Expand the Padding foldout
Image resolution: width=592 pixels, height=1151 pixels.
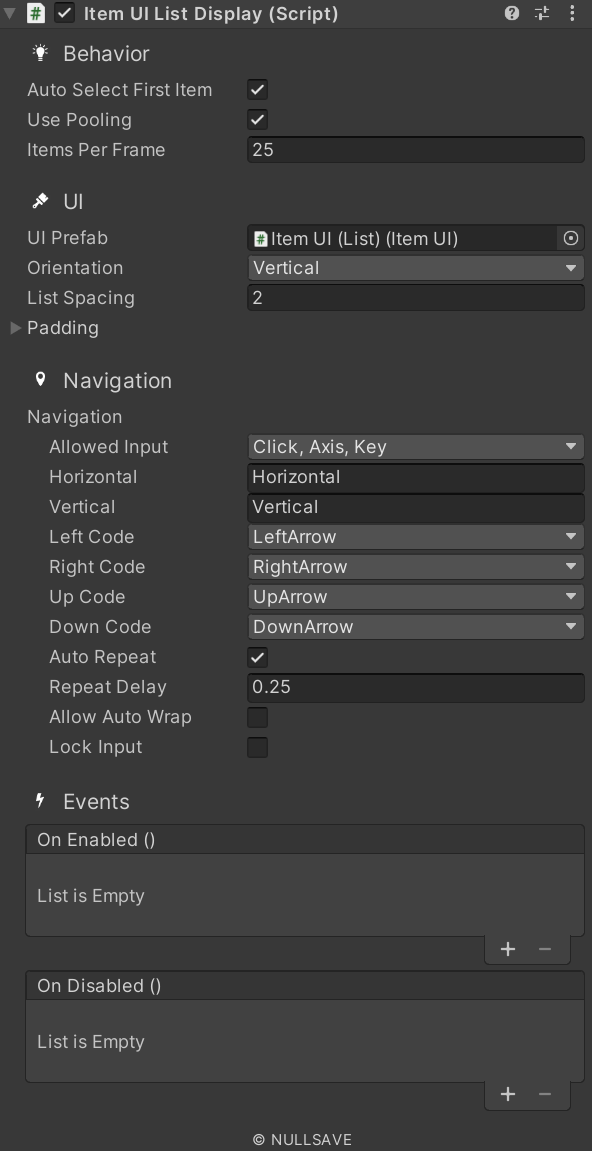(14, 328)
